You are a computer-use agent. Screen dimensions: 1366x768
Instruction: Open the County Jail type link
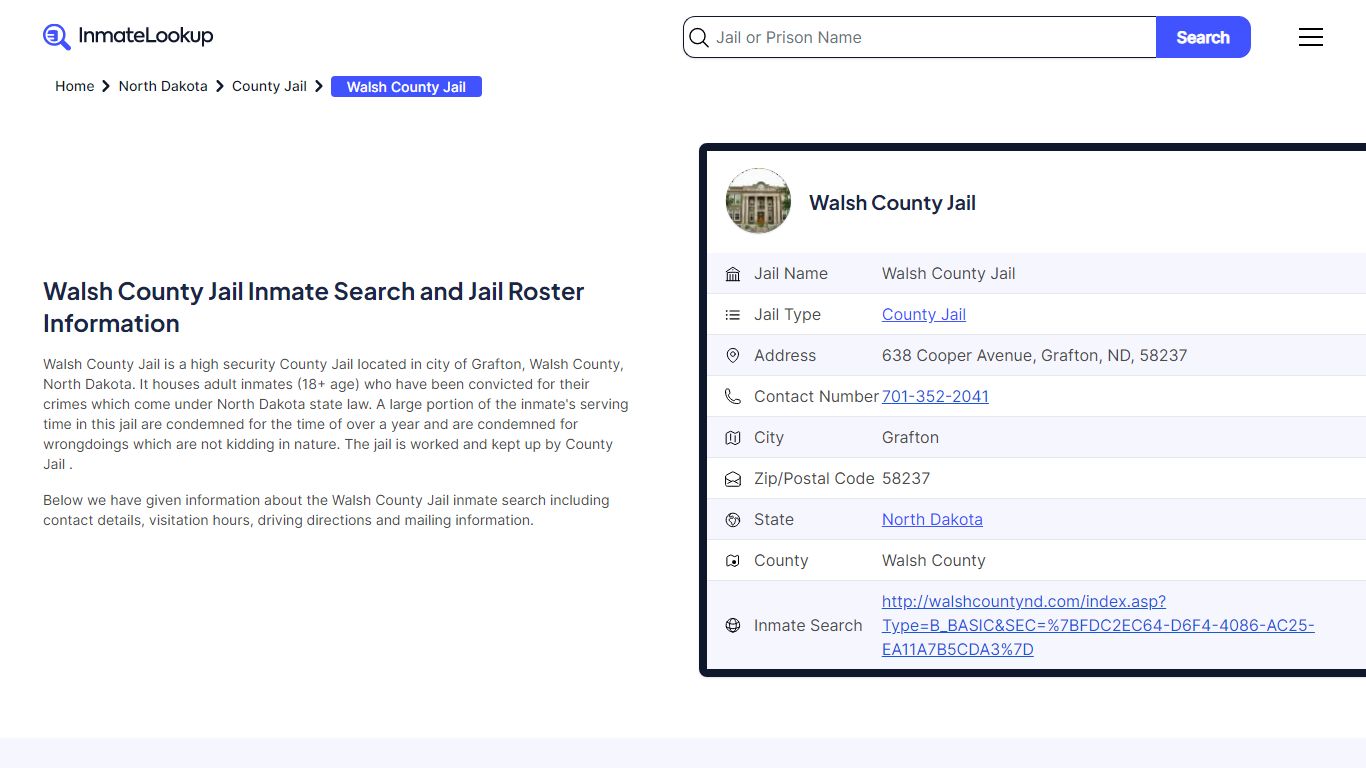coord(924,315)
